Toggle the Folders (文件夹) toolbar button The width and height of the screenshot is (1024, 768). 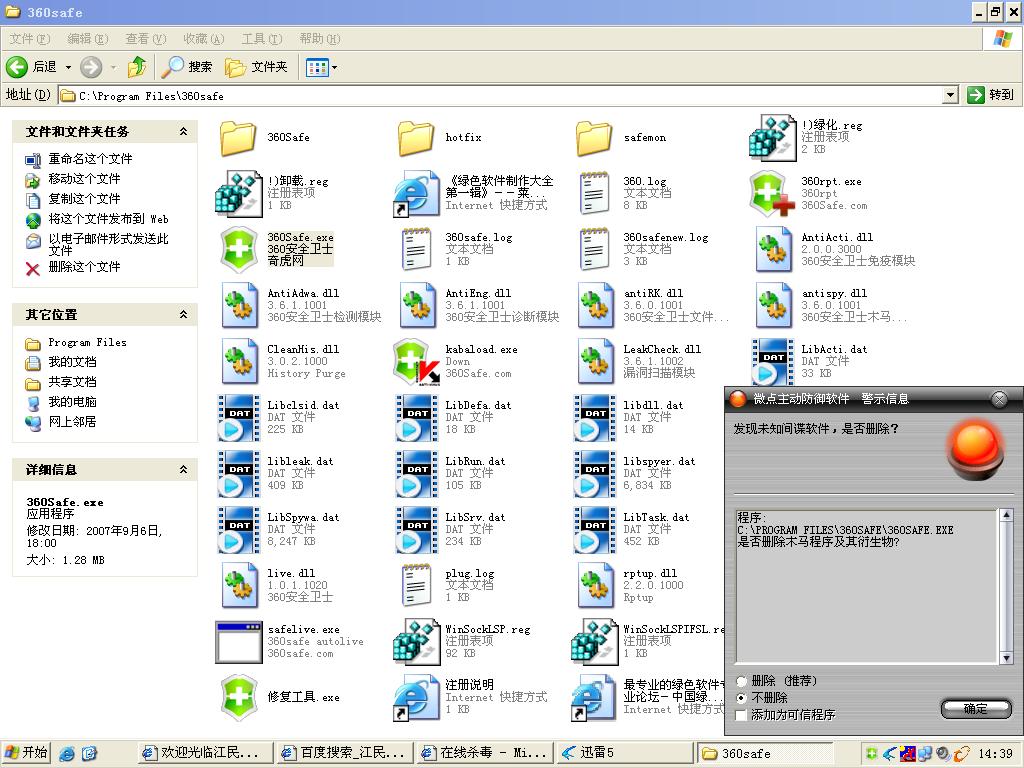257,67
